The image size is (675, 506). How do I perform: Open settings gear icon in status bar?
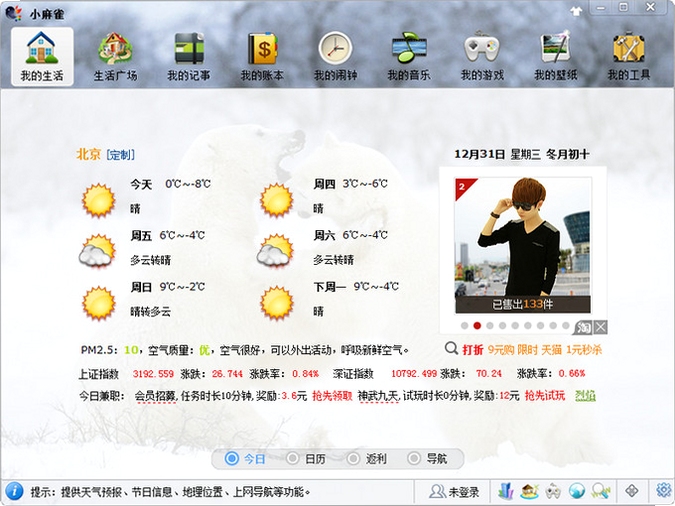664,490
